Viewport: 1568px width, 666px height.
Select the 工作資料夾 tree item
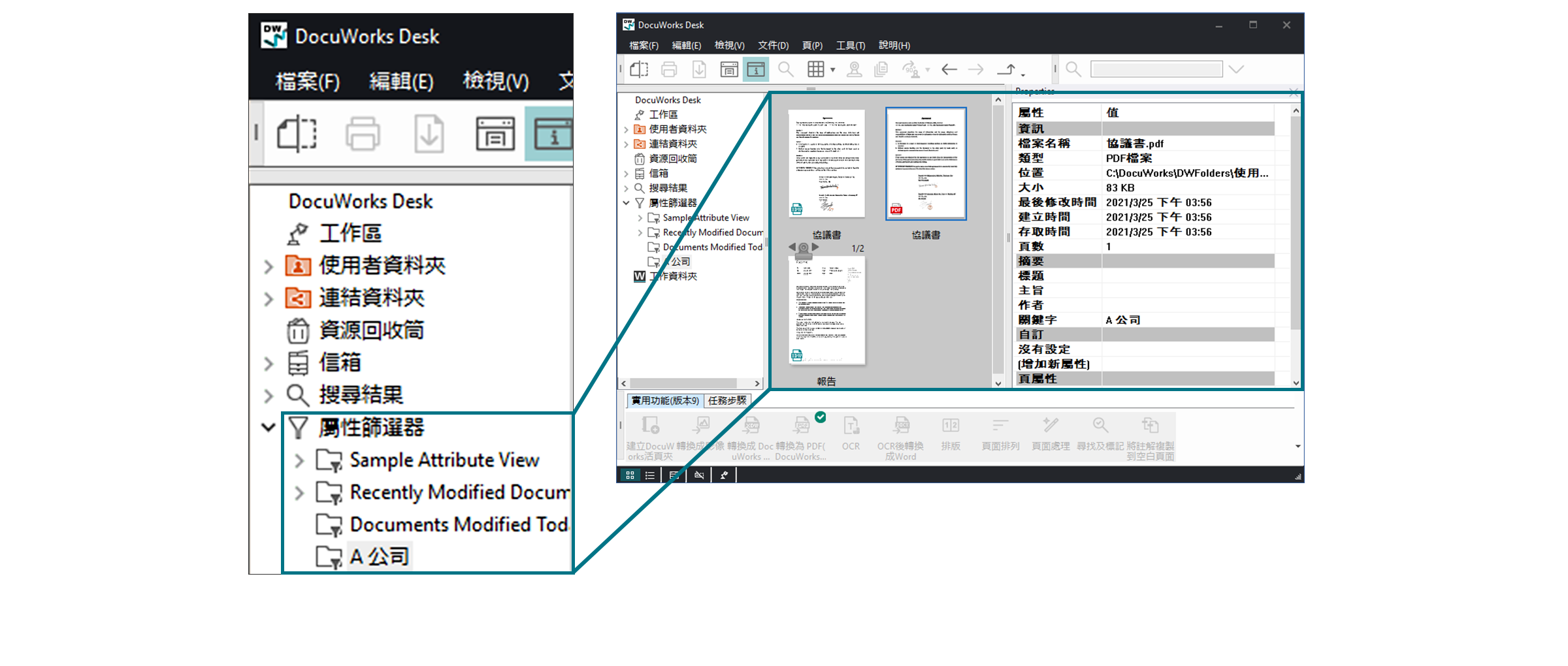click(673, 276)
